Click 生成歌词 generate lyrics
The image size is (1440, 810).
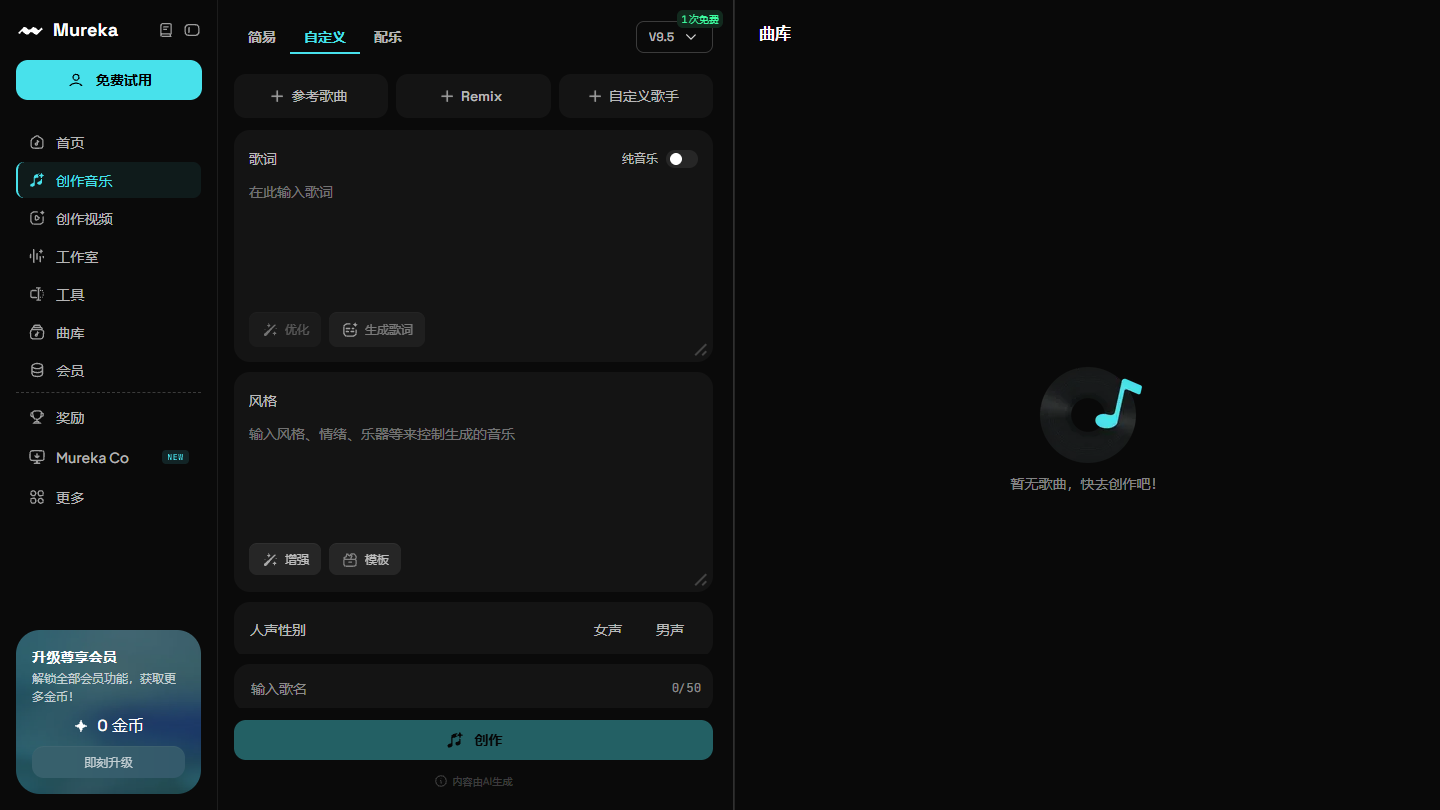[x=377, y=330]
